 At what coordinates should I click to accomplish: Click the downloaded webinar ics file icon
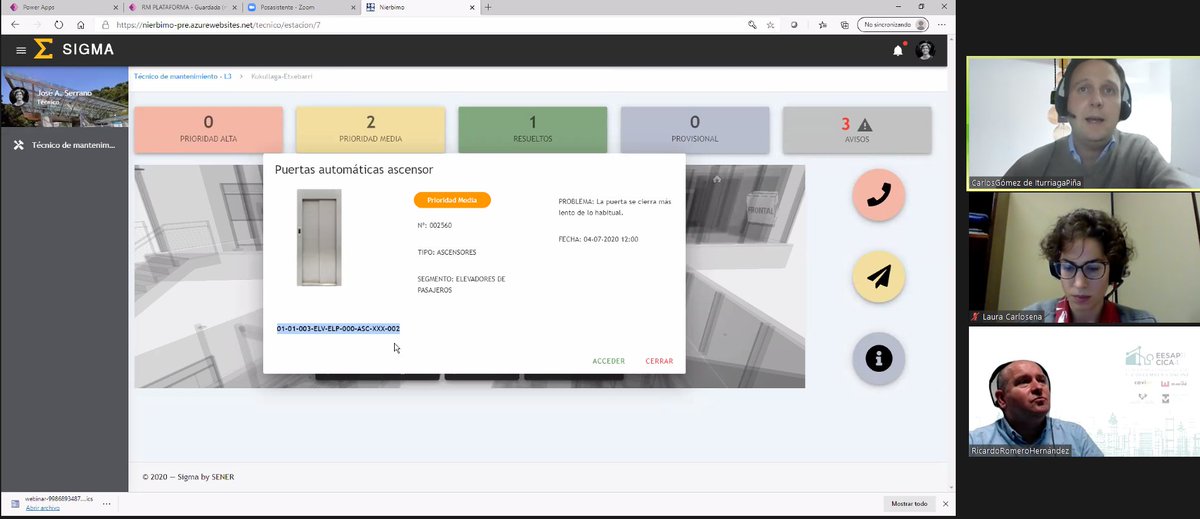tap(15, 503)
